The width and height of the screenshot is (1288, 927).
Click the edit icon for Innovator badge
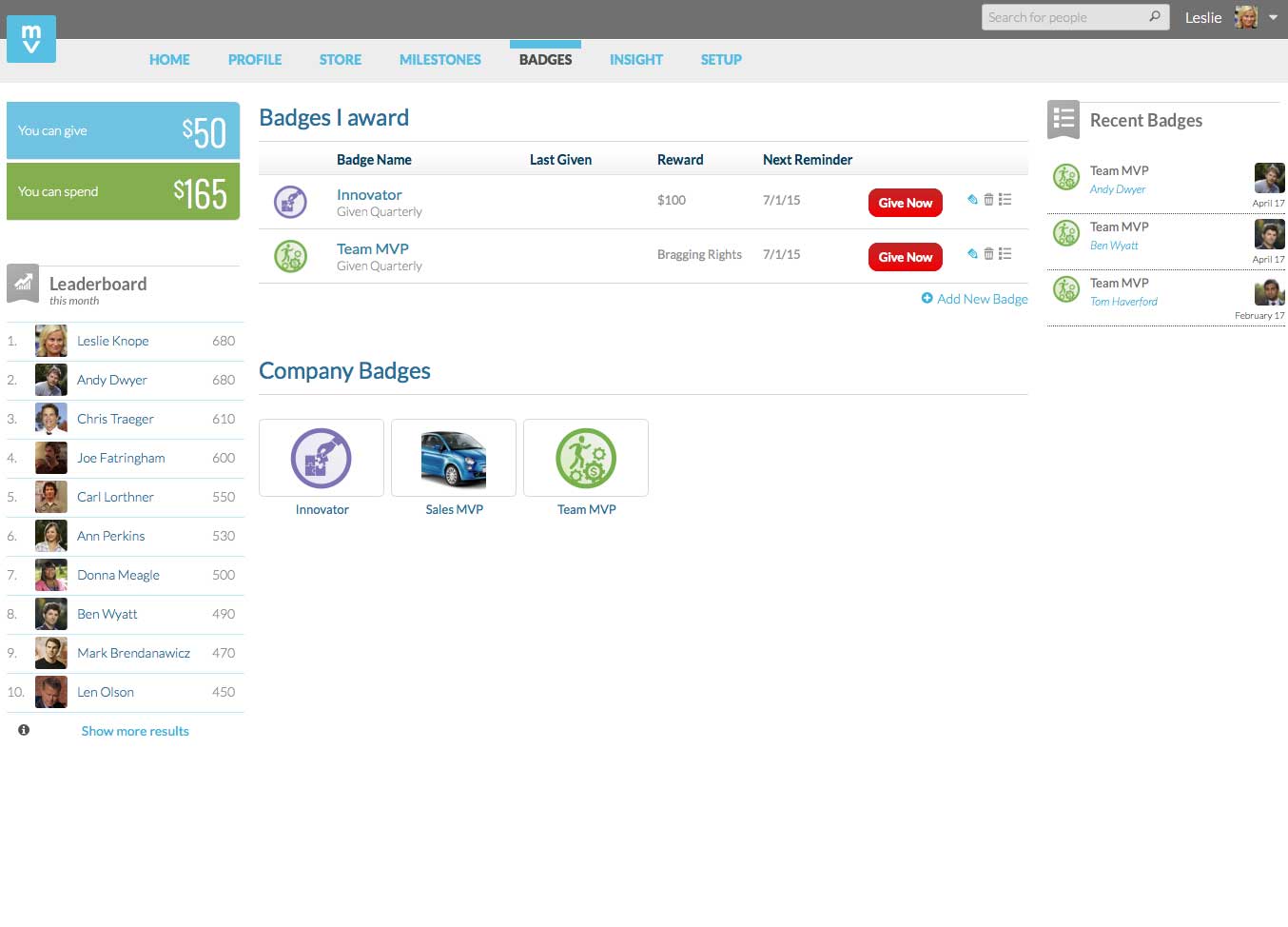coord(972,200)
